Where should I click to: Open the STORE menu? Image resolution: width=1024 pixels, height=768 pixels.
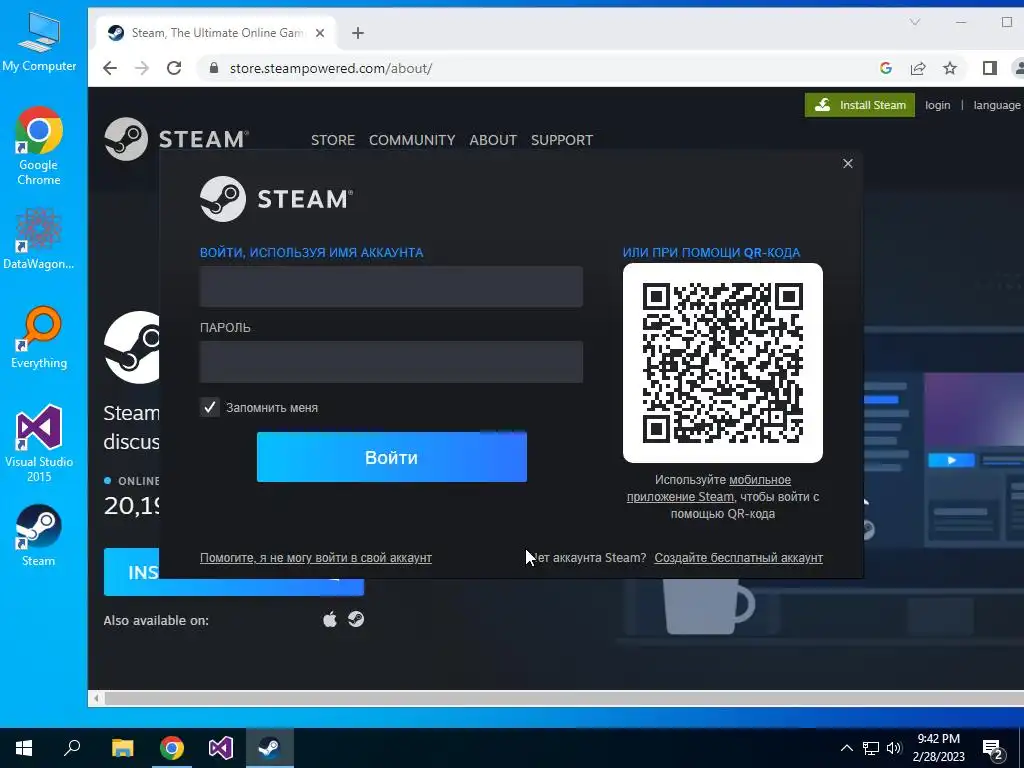tap(332, 140)
